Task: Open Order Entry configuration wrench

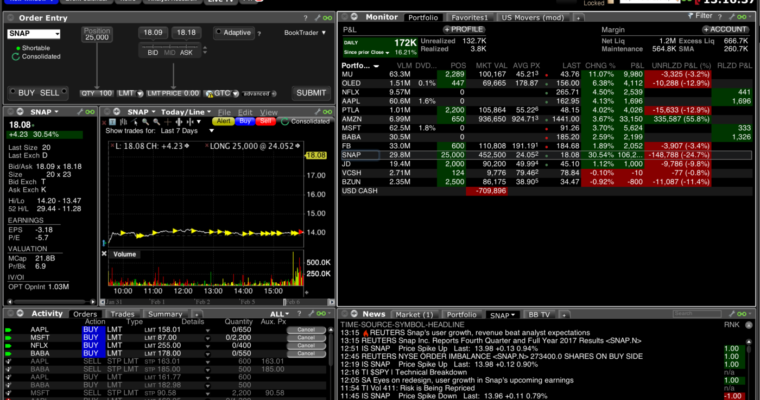Action: [x=317, y=18]
